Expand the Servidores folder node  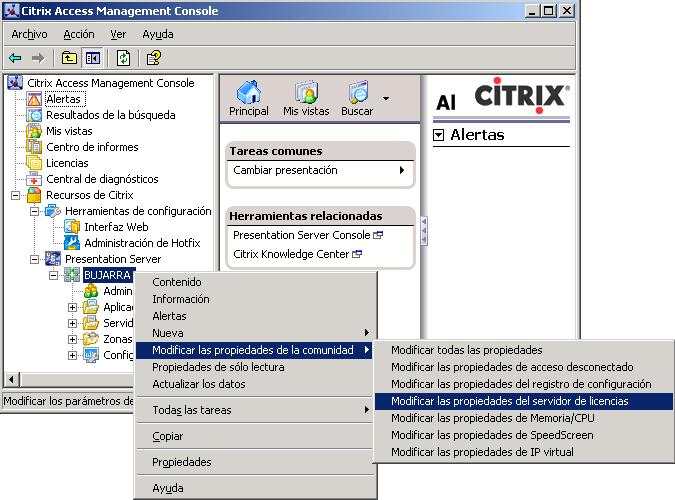tap(72, 323)
